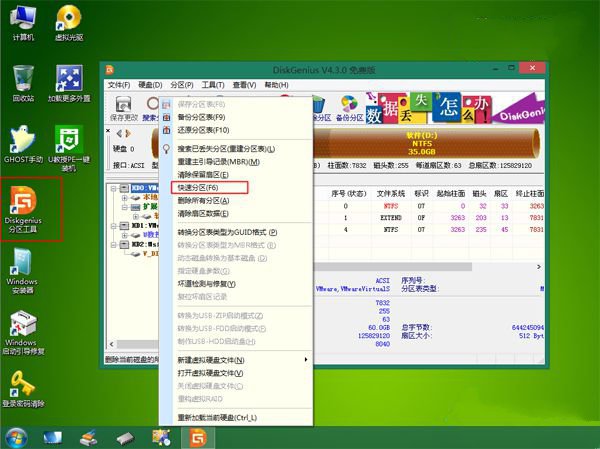Choose 快速分区(F6) menu entry
The height and width of the screenshot is (449, 600).
pos(236,188)
